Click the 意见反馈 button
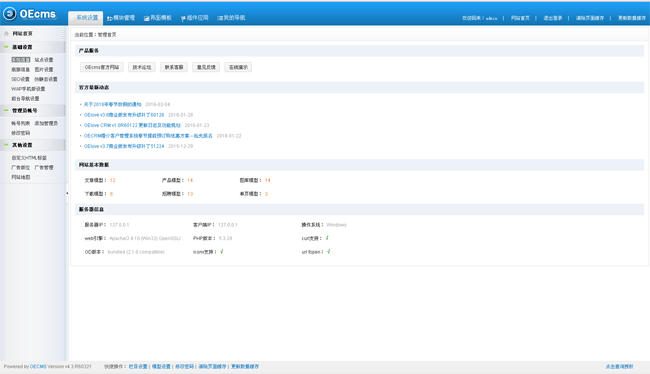 206,67
